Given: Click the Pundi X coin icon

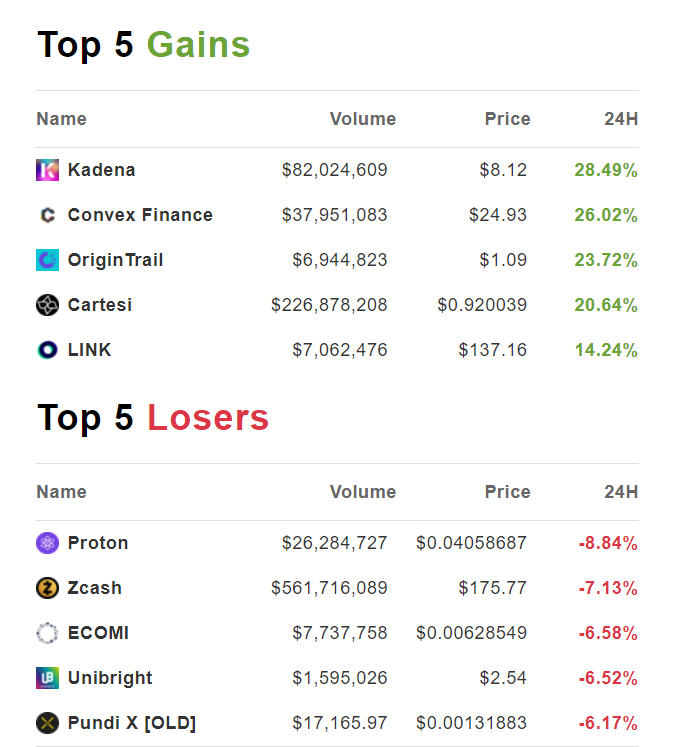Looking at the screenshot, I should pyautogui.click(x=47, y=723).
